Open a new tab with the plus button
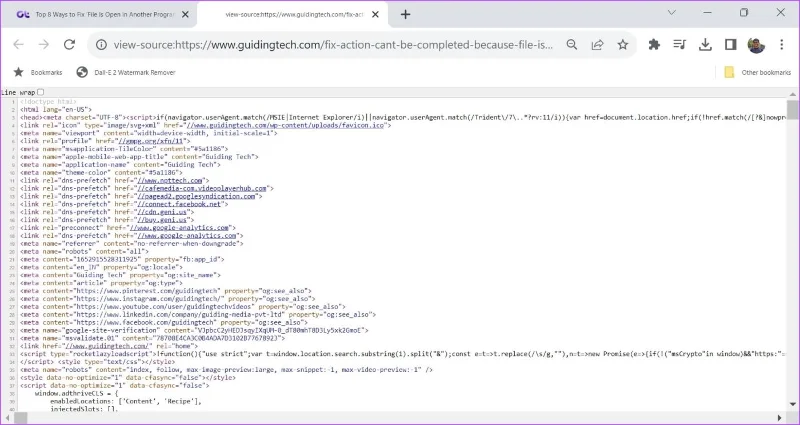Image resolution: width=800 pixels, height=425 pixels. click(x=405, y=15)
